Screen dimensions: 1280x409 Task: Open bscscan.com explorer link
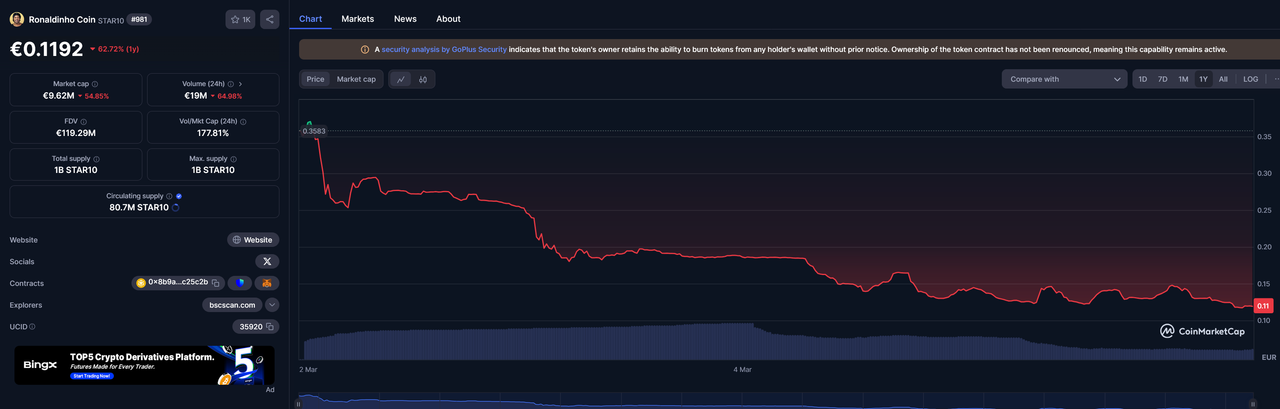[232, 305]
